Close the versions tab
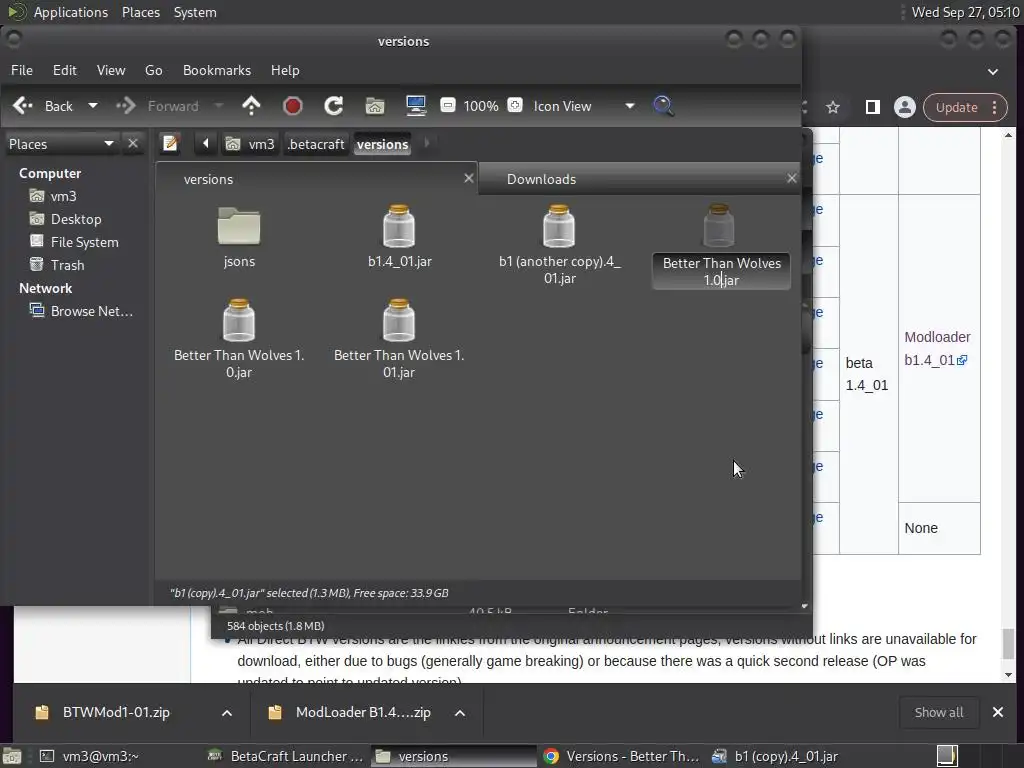This screenshot has width=1024, height=768. point(468,178)
